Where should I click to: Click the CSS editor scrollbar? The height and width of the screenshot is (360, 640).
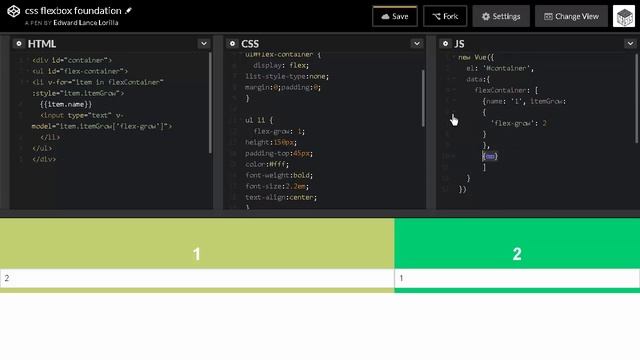click(x=423, y=98)
